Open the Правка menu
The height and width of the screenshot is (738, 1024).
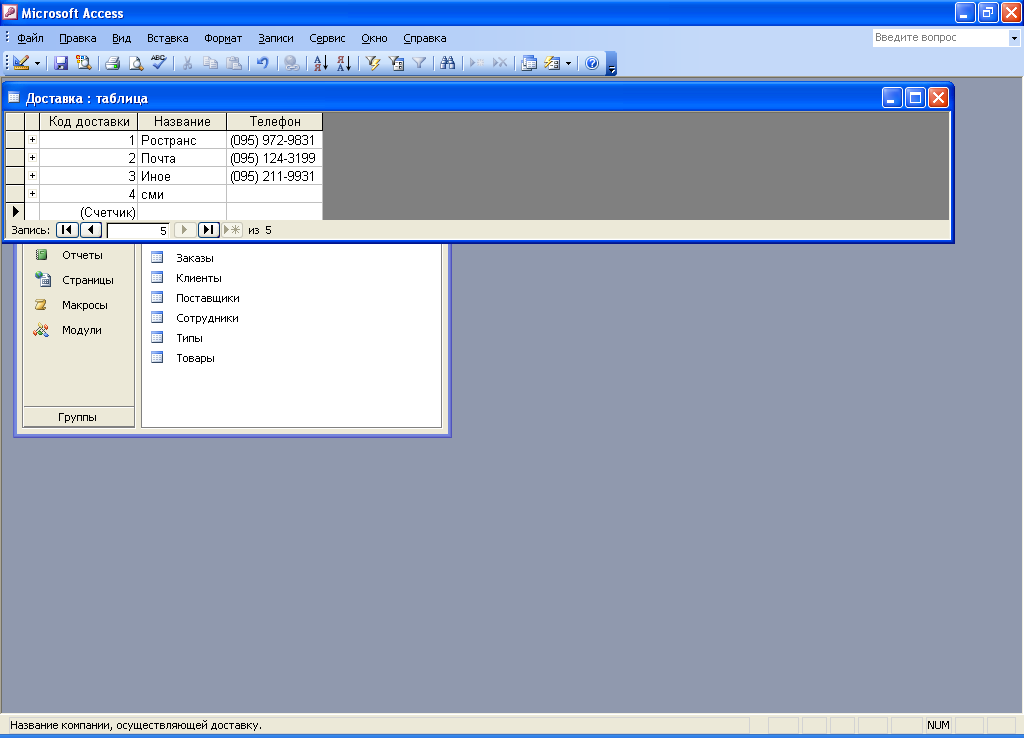[x=78, y=38]
